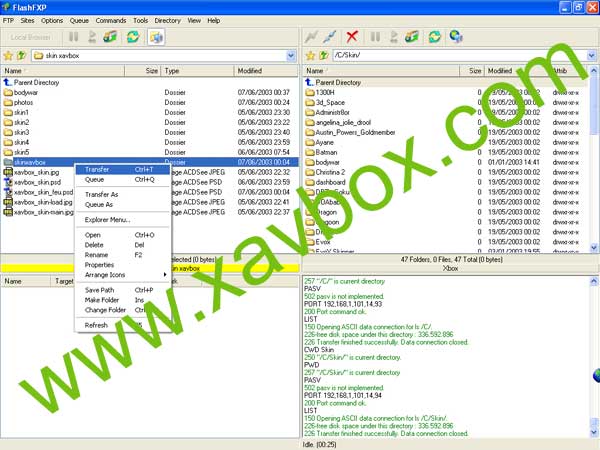The width and height of the screenshot is (600, 450).
Task: Expand Arrange Icons submenu
Action: [x=122, y=275]
